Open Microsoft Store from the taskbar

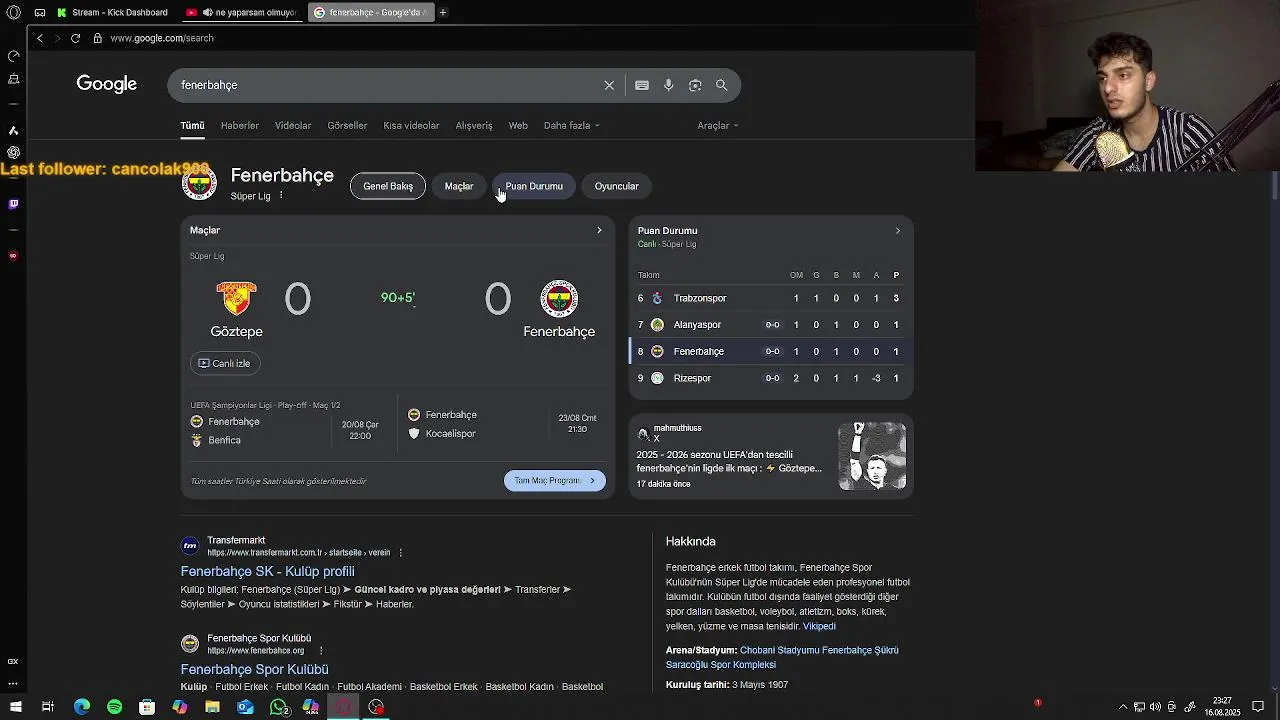point(147,707)
